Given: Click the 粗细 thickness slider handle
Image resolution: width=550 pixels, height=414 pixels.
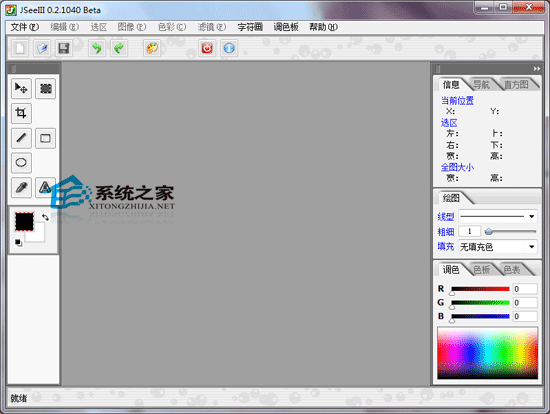Looking at the screenshot, I should click(489, 232).
